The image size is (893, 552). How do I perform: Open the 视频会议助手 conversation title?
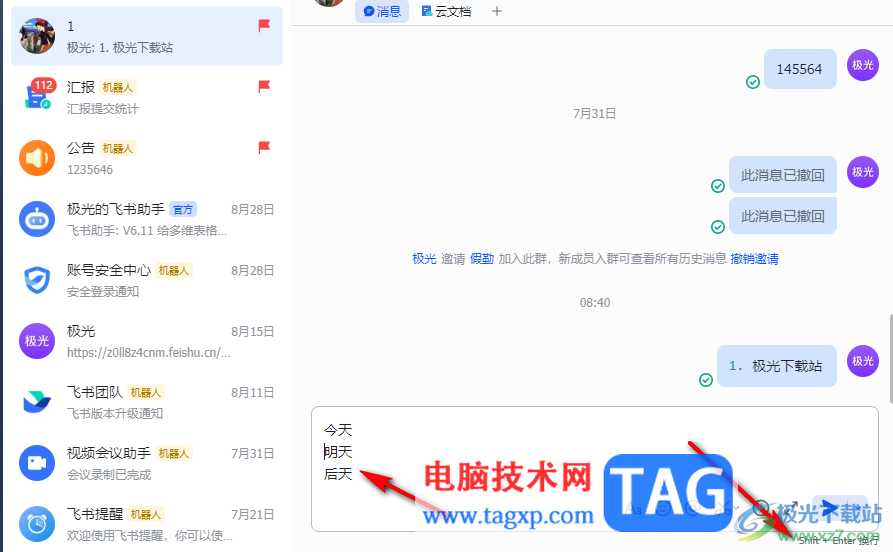click(x=109, y=452)
